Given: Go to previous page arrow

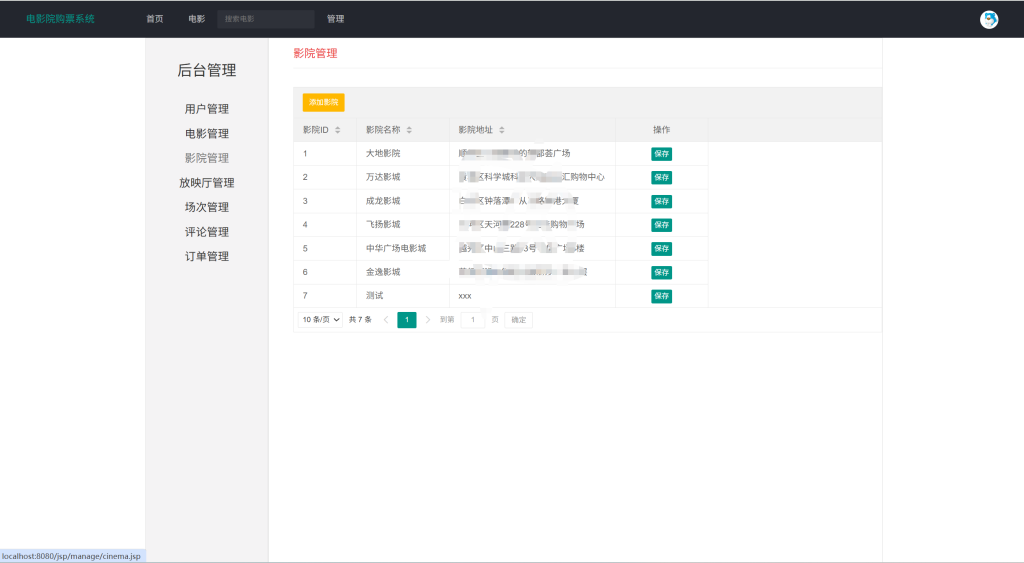Looking at the screenshot, I should point(386,320).
